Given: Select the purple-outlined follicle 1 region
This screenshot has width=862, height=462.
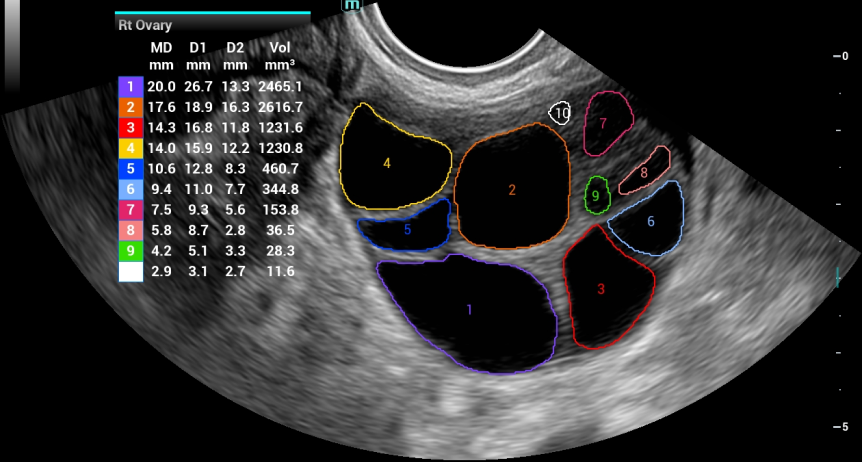Looking at the screenshot, I should 470,312.
